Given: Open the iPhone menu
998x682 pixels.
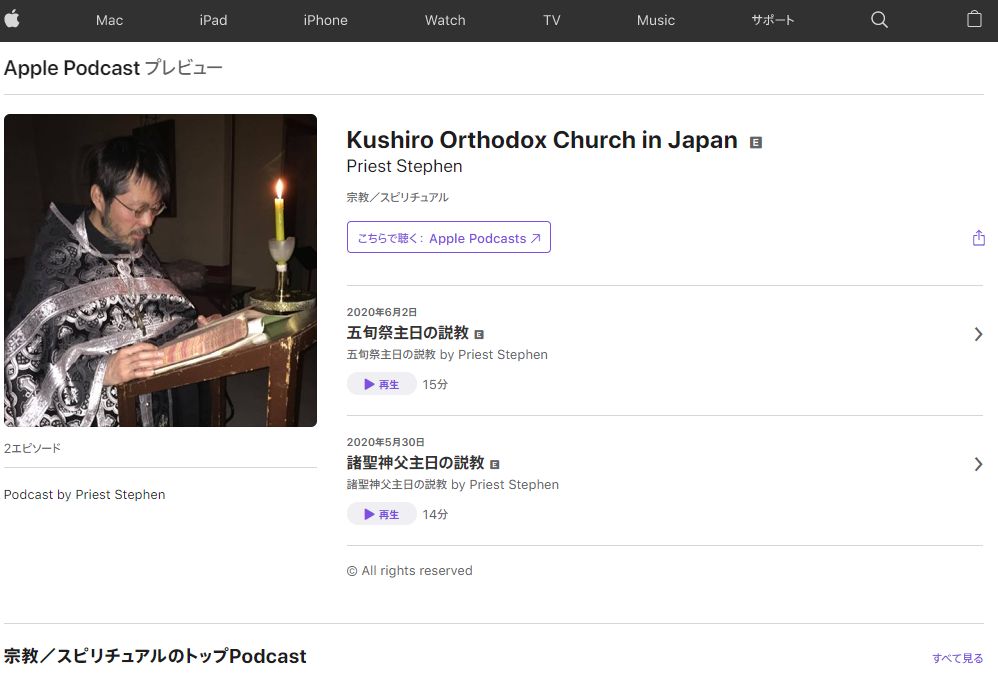Looking at the screenshot, I should [325, 20].
